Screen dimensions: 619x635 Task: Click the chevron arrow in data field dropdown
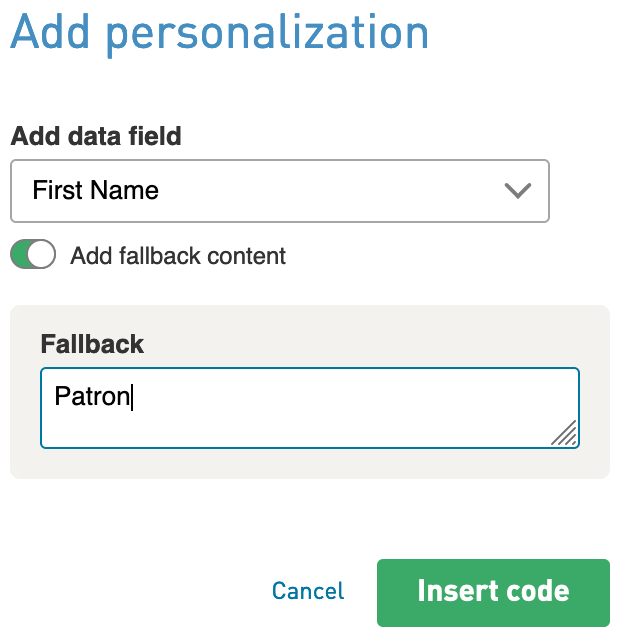517,191
